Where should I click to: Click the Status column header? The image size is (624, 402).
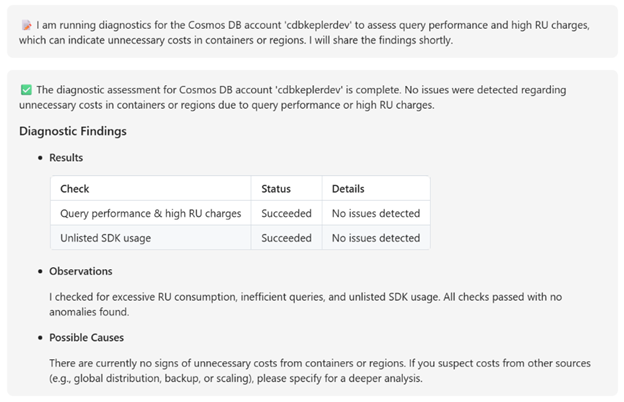[x=276, y=189]
